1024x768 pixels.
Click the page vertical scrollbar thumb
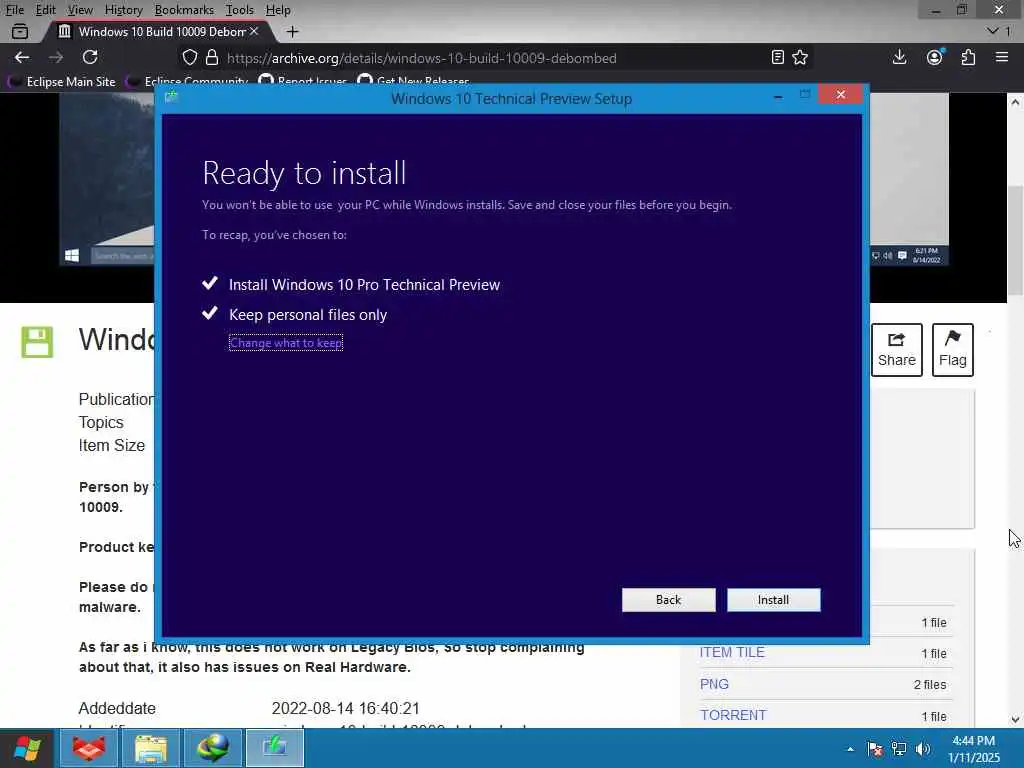(1015, 239)
